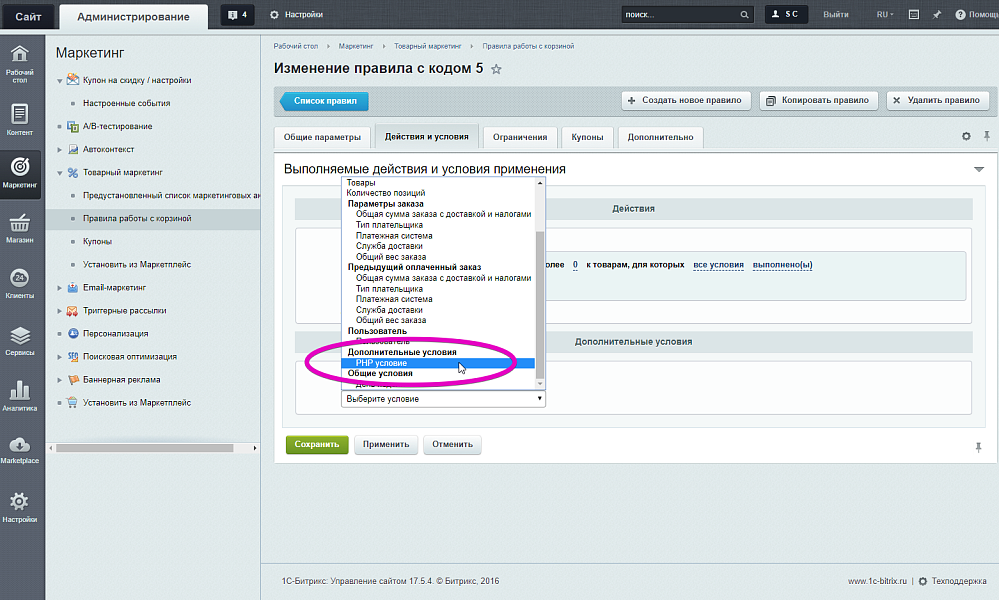Switch to the Ограничения tab
Viewport: 999px width, 600px height.
[x=519, y=137]
